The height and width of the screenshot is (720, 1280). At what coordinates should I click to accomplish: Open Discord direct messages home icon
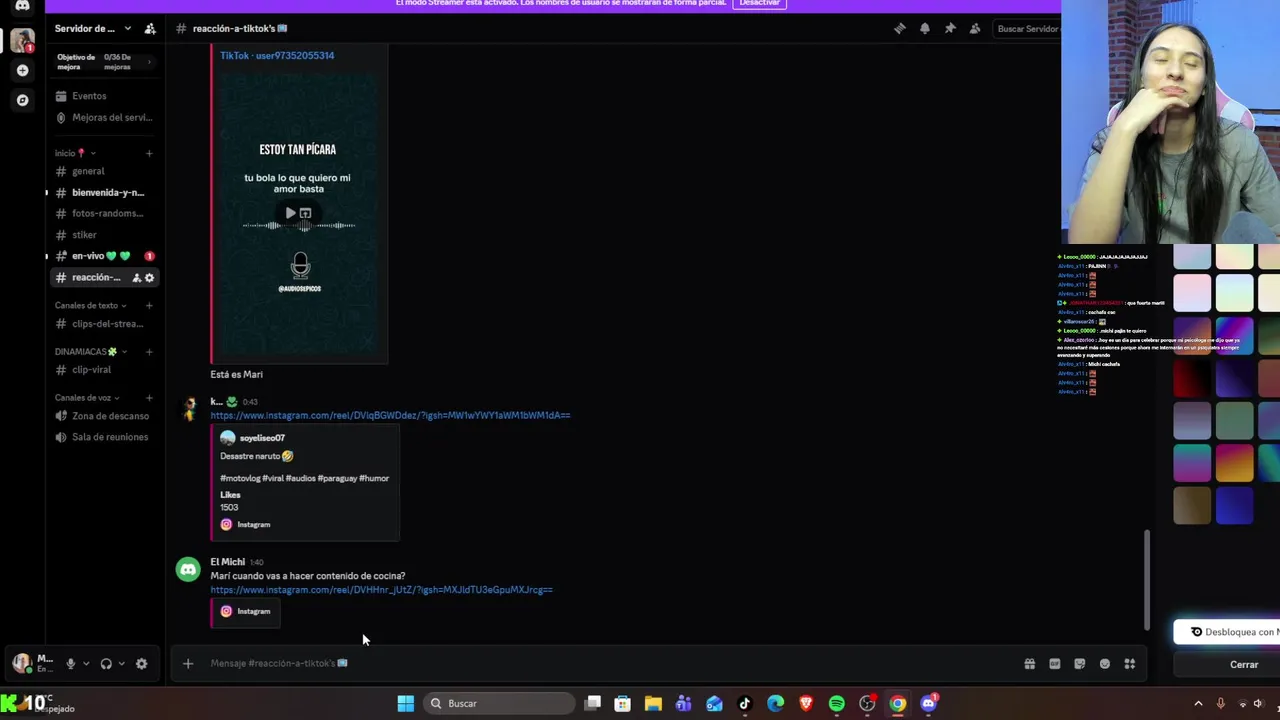tap(22, 6)
